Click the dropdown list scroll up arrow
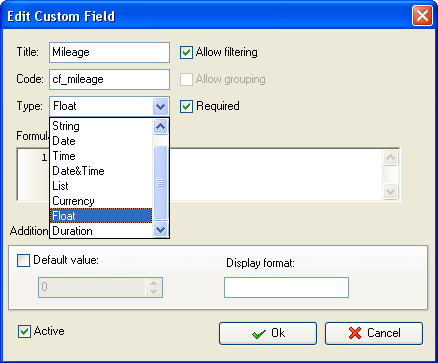 (161, 126)
